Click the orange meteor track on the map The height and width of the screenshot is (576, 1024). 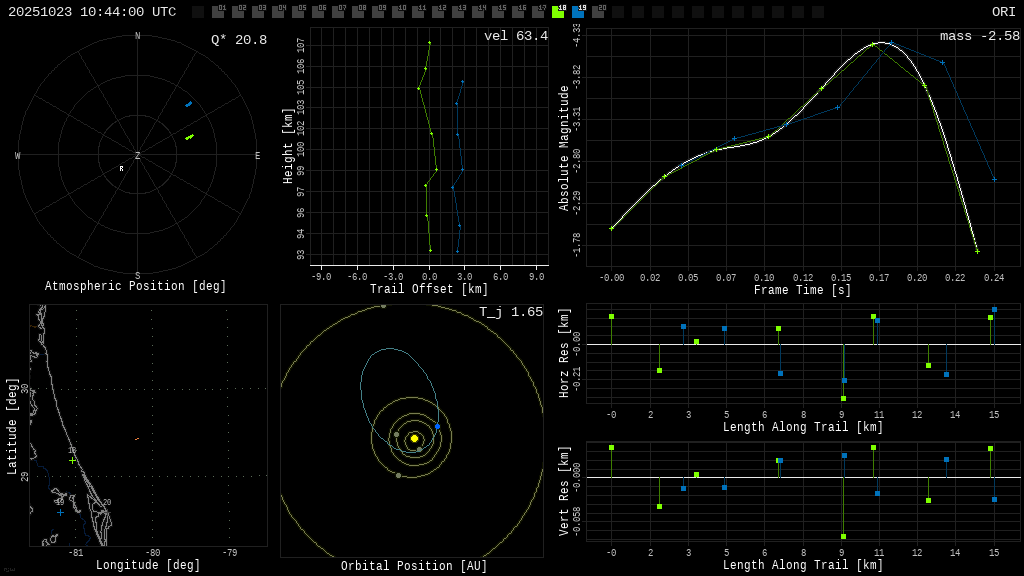click(x=137, y=439)
